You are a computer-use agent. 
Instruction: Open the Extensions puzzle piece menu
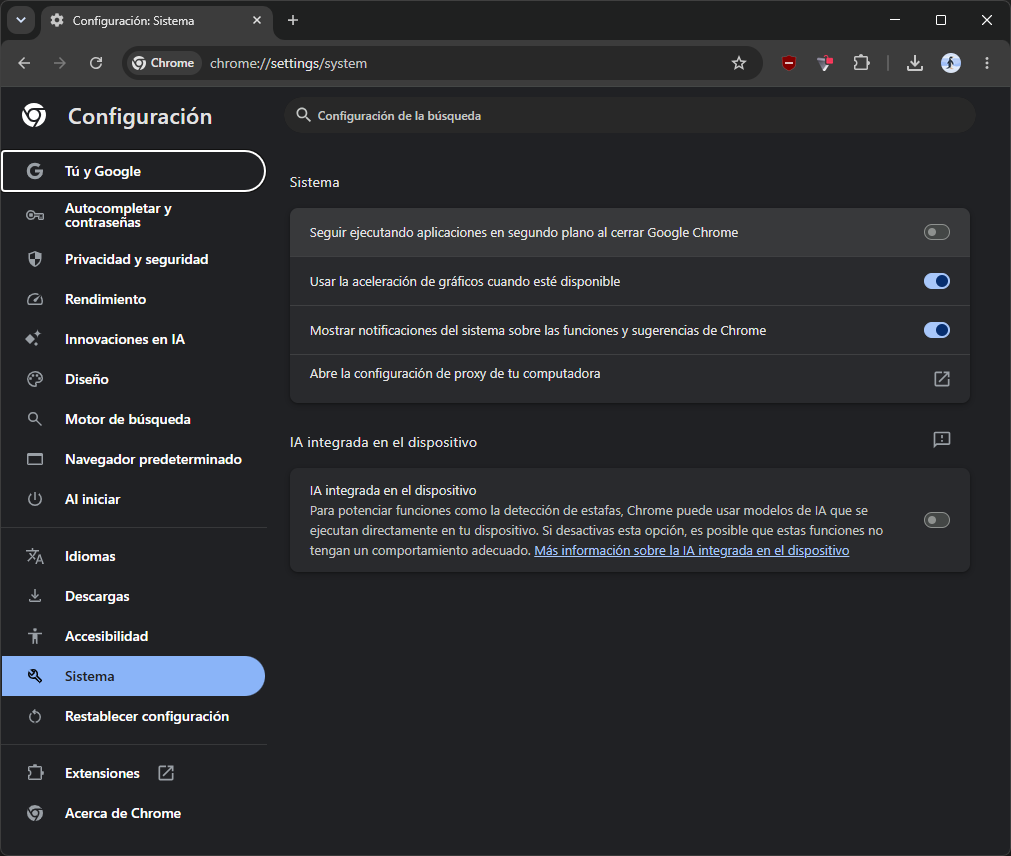861,63
